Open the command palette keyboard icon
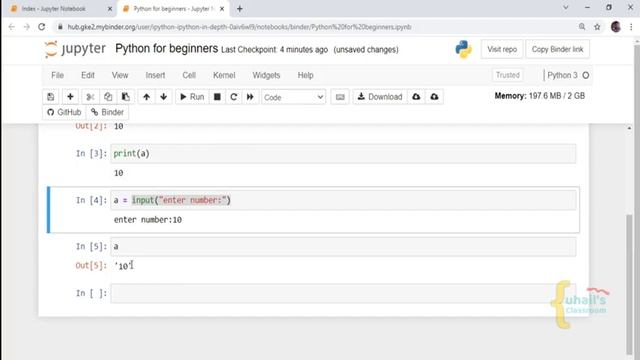This screenshot has width=640, height=360. tap(340, 97)
